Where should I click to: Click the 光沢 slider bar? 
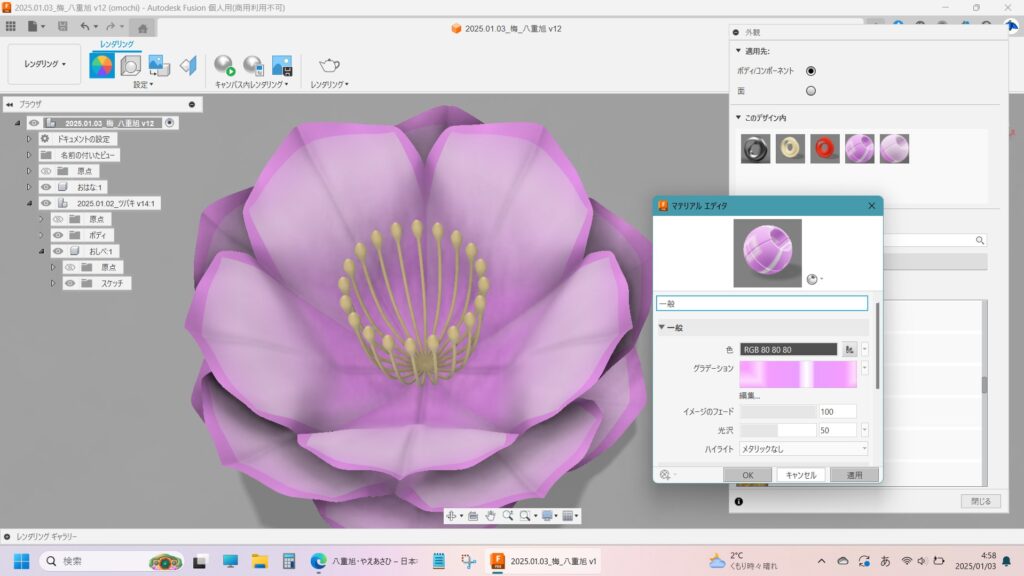point(778,430)
